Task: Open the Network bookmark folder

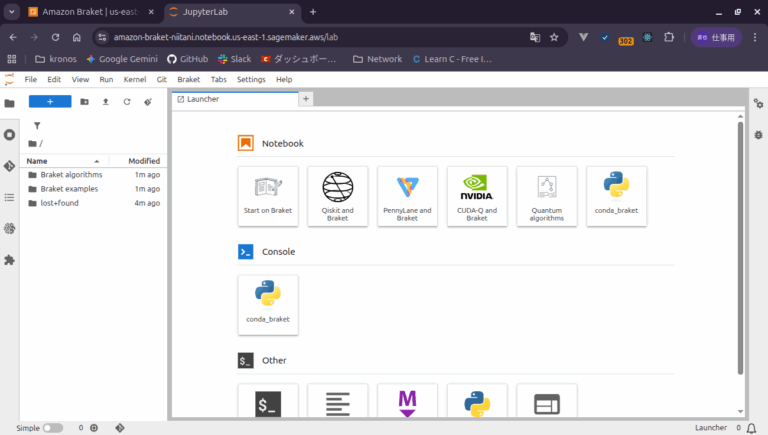Action: tap(378, 59)
